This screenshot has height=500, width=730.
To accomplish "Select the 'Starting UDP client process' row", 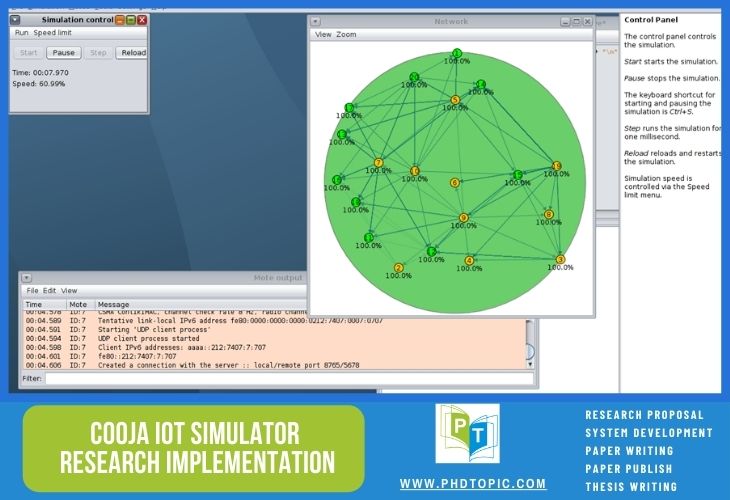I will click(x=275, y=330).
